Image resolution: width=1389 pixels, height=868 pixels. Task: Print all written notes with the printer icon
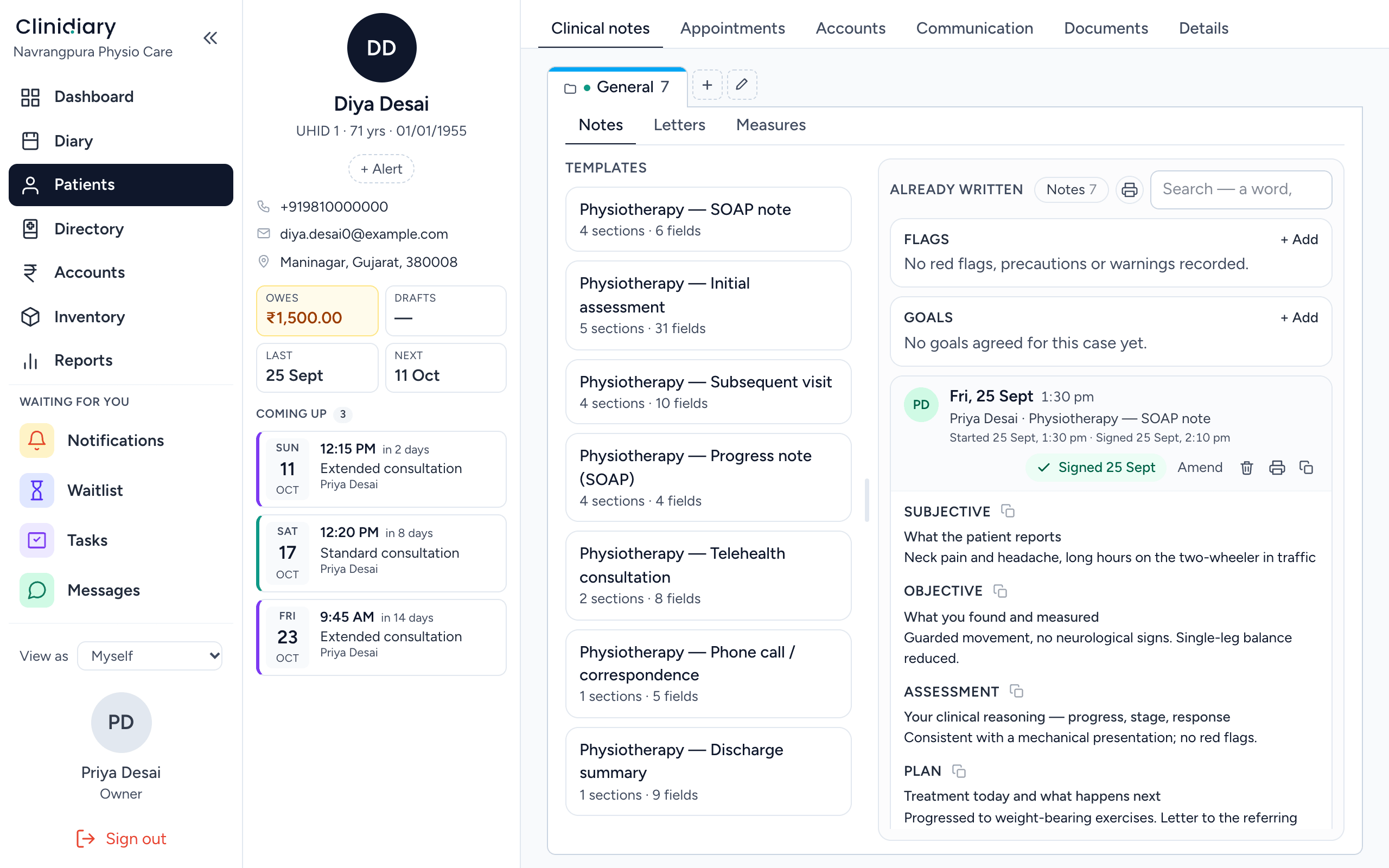1129,189
